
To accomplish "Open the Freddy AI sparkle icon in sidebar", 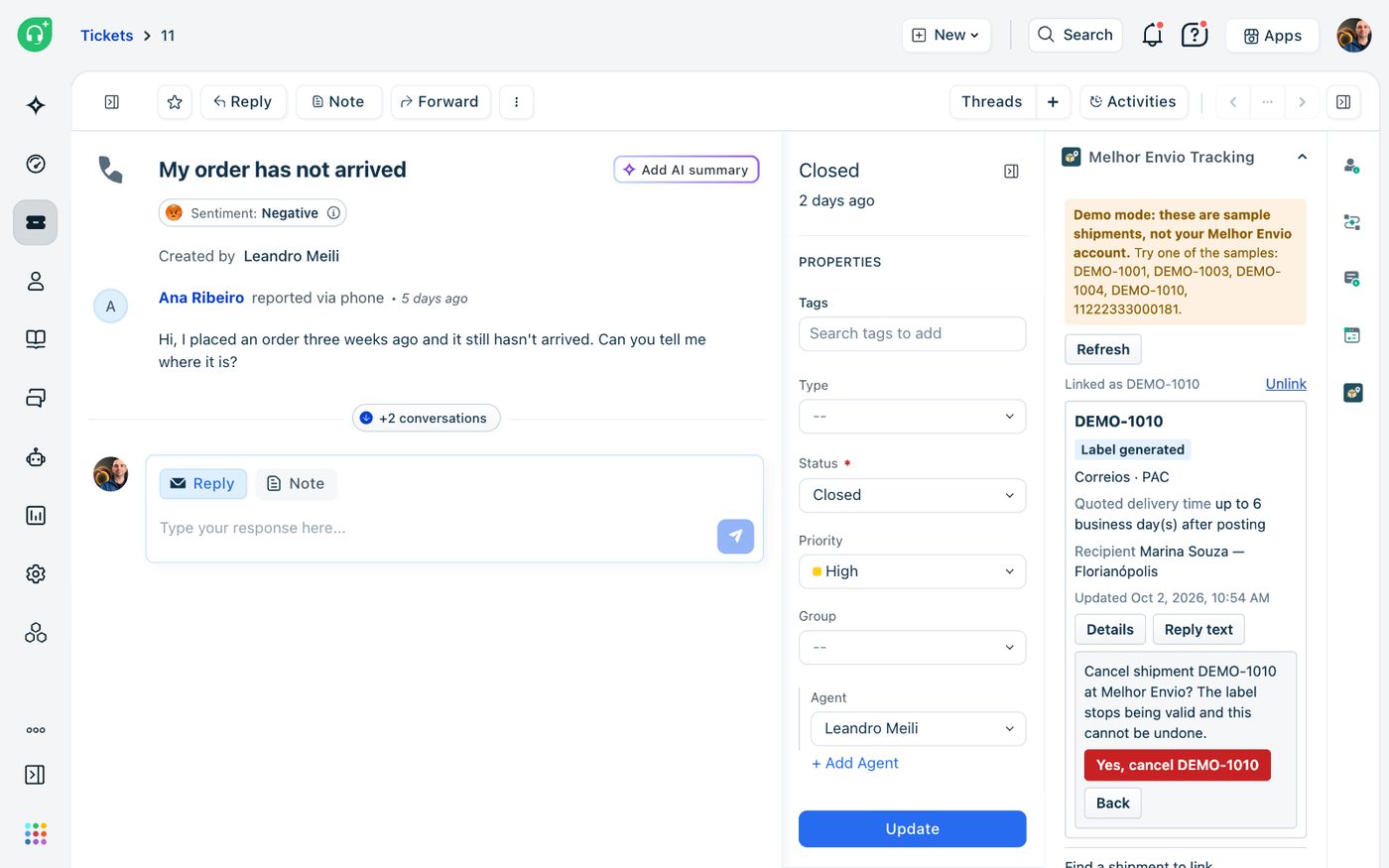I will (x=36, y=105).
